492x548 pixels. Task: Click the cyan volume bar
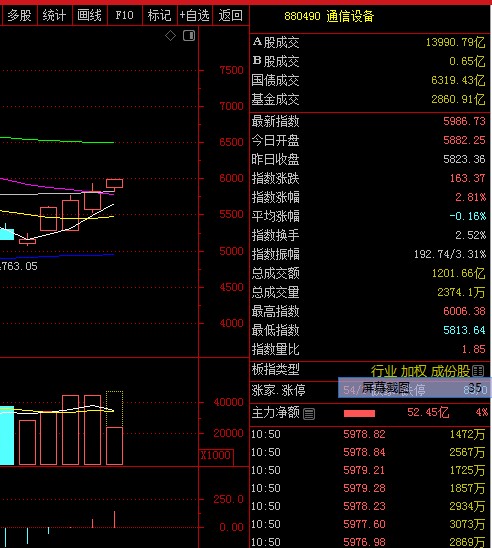[7, 435]
